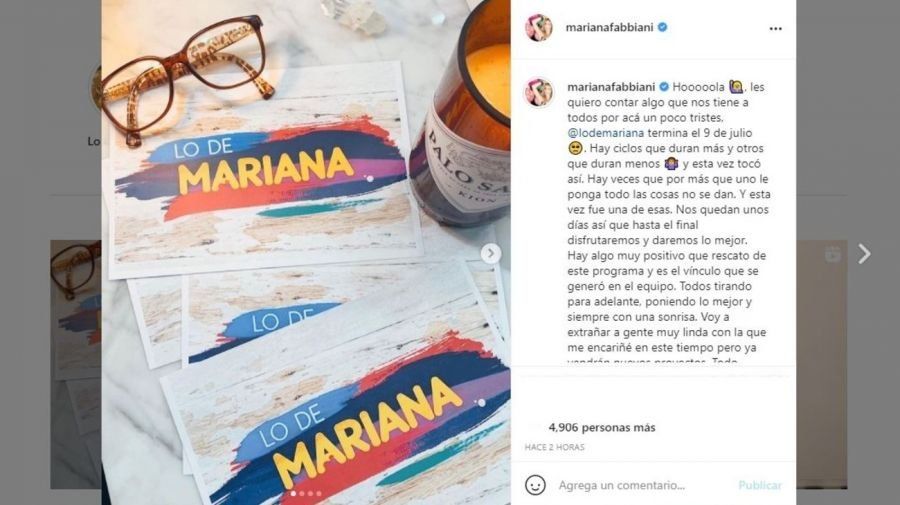Open the three-dots post options menu
This screenshot has height=505, width=900.
775,28
